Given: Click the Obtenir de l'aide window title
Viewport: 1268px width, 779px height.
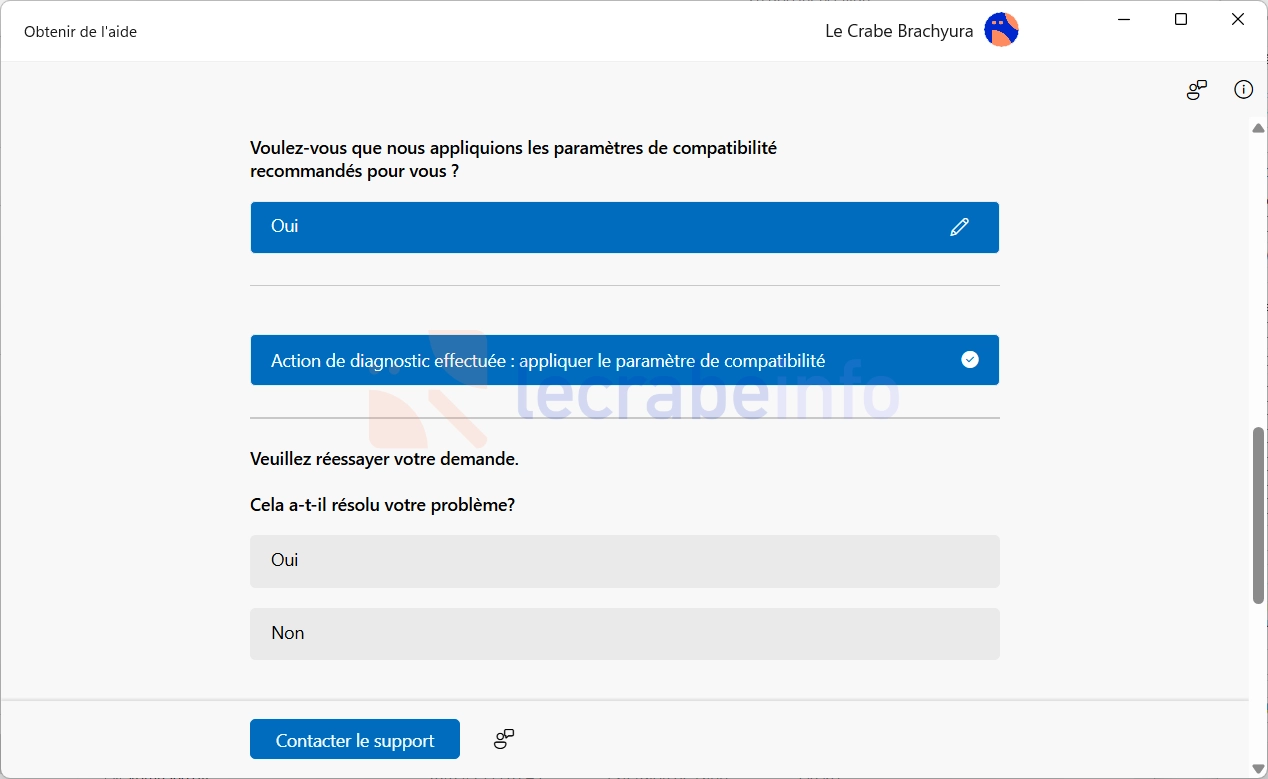Looking at the screenshot, I should pos(80,31).
